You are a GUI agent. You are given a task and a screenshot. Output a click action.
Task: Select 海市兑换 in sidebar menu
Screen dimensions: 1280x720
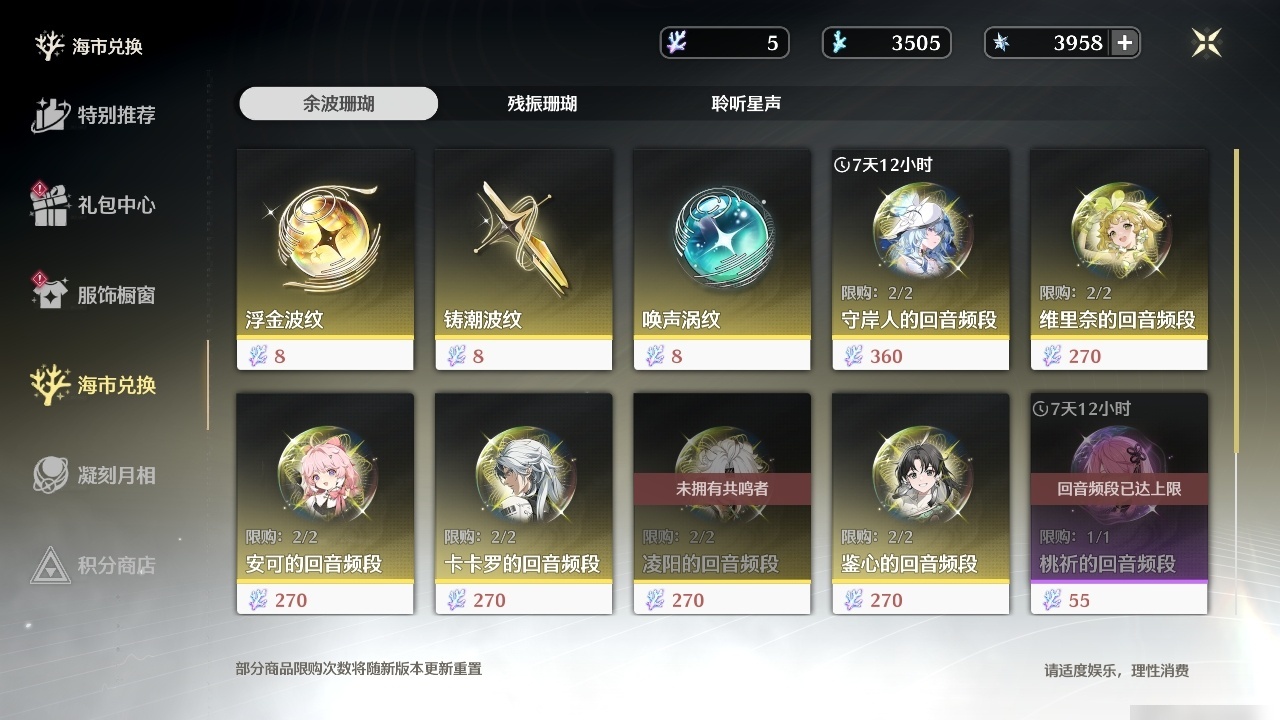(x=94, y=385)
